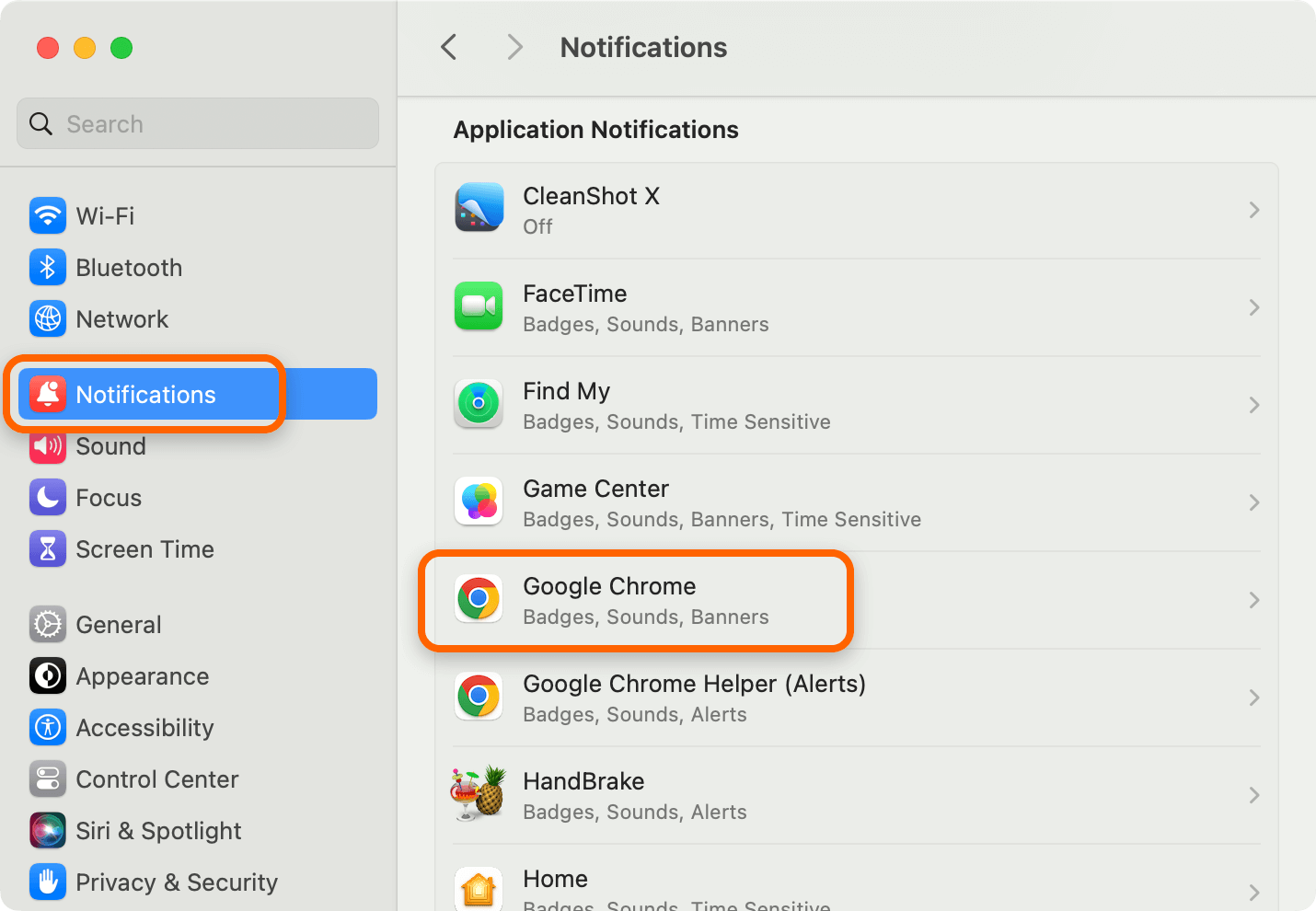The height and width of the screenshot is (911, 1316).
Task: Open Wi-Fi settings via its sidebar icon
Action: (x=48, y=216)
